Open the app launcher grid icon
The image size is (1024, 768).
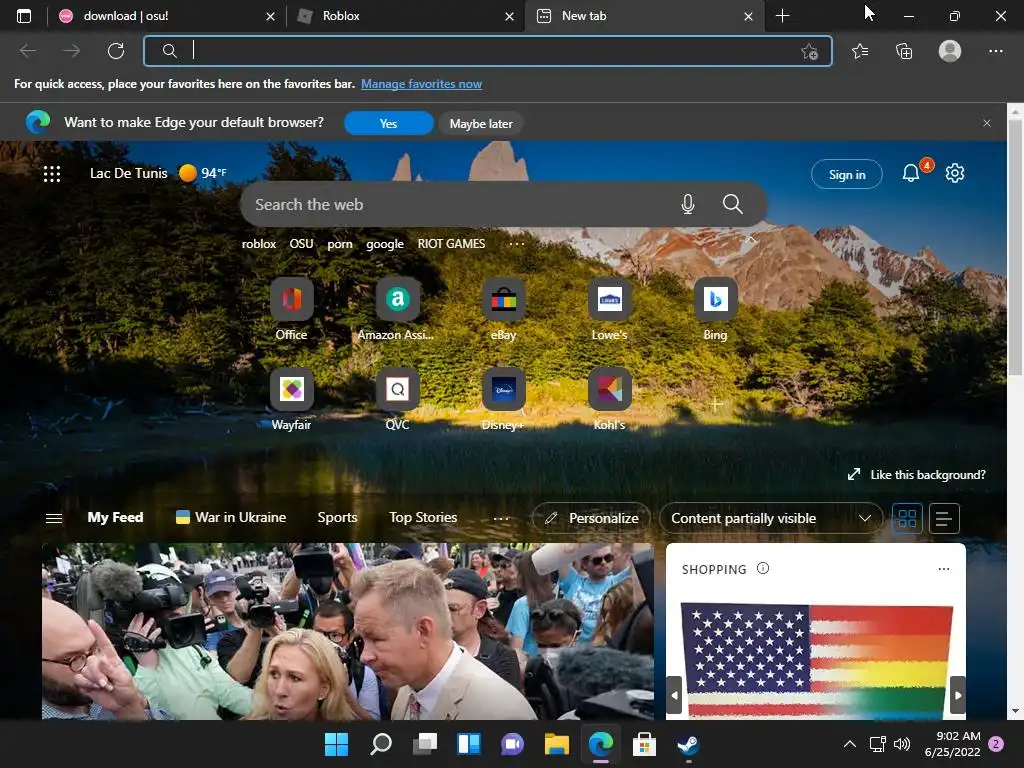click(52, 174)
